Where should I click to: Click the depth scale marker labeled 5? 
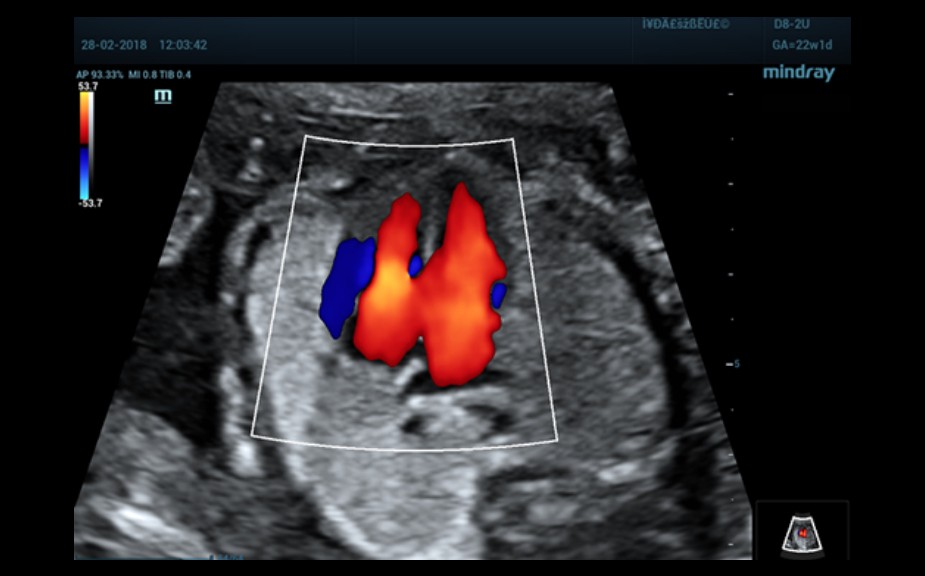736,364
